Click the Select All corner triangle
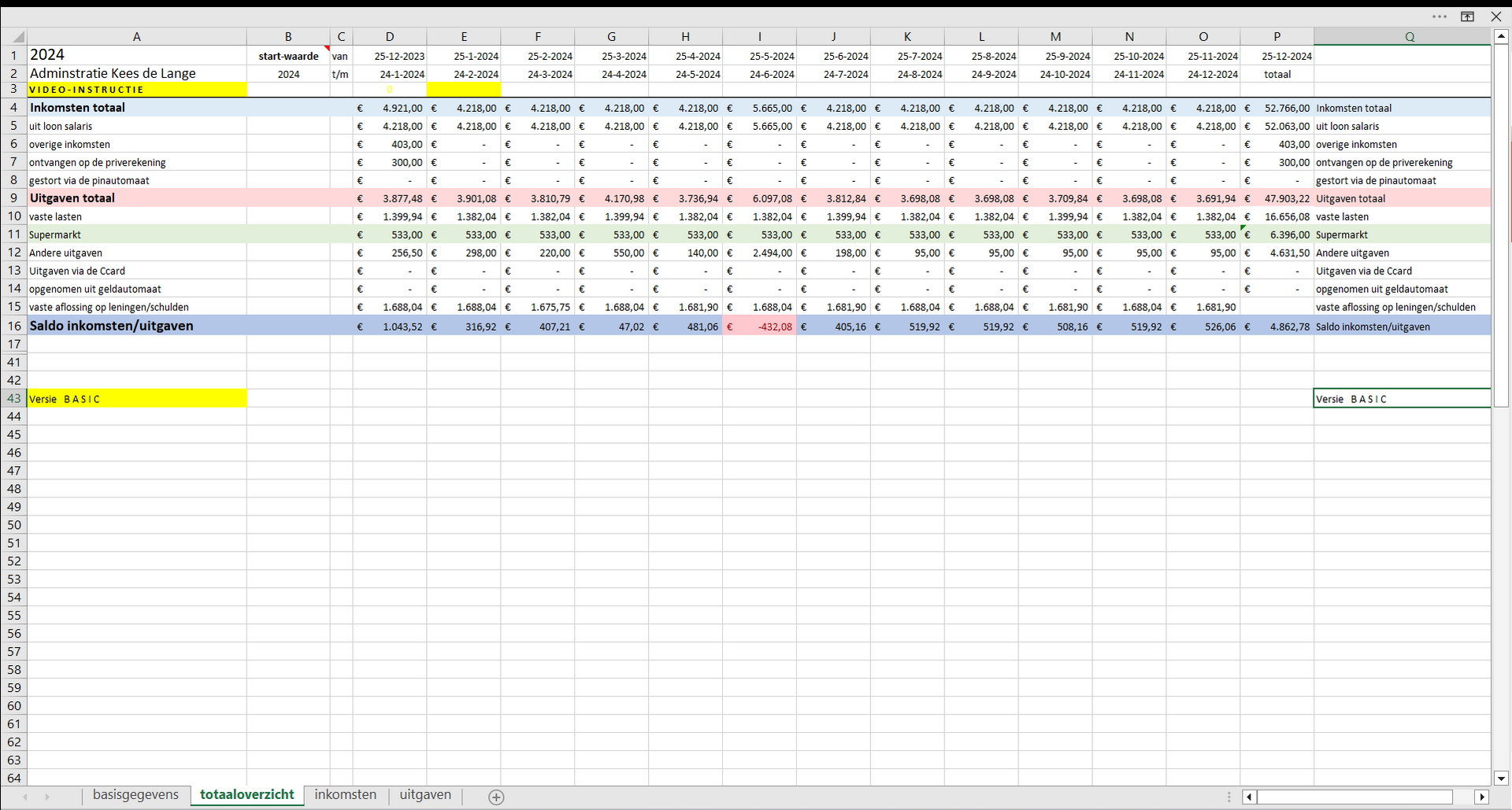 pos(16,37)
